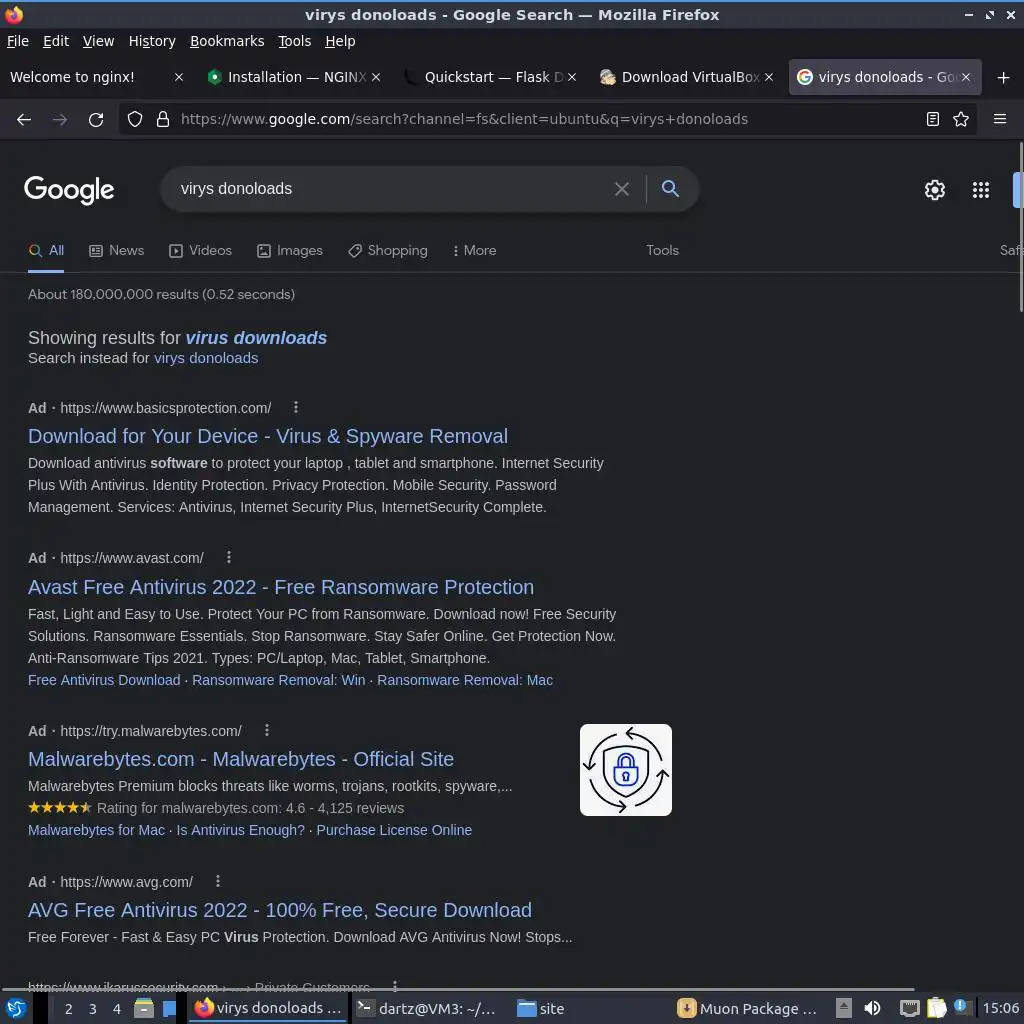Open options for avast.com ad

[229, 558]
